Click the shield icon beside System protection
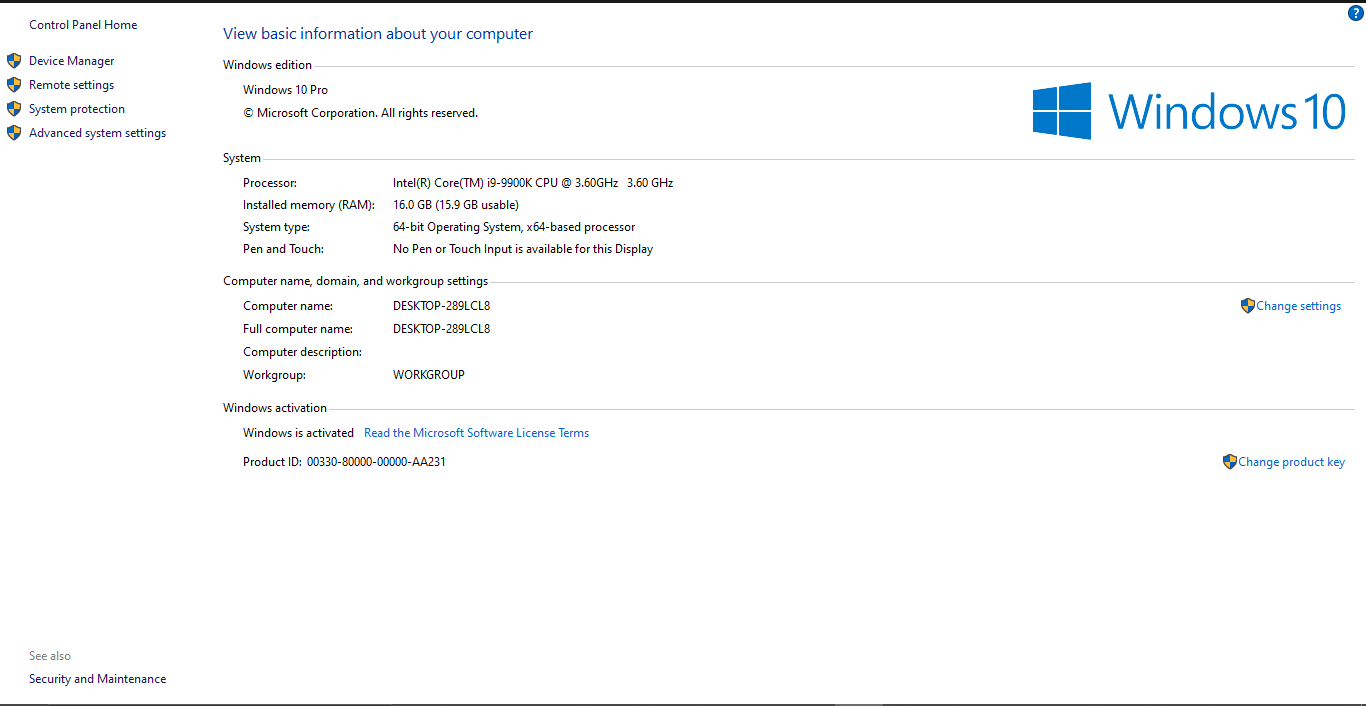 [14, 109]
